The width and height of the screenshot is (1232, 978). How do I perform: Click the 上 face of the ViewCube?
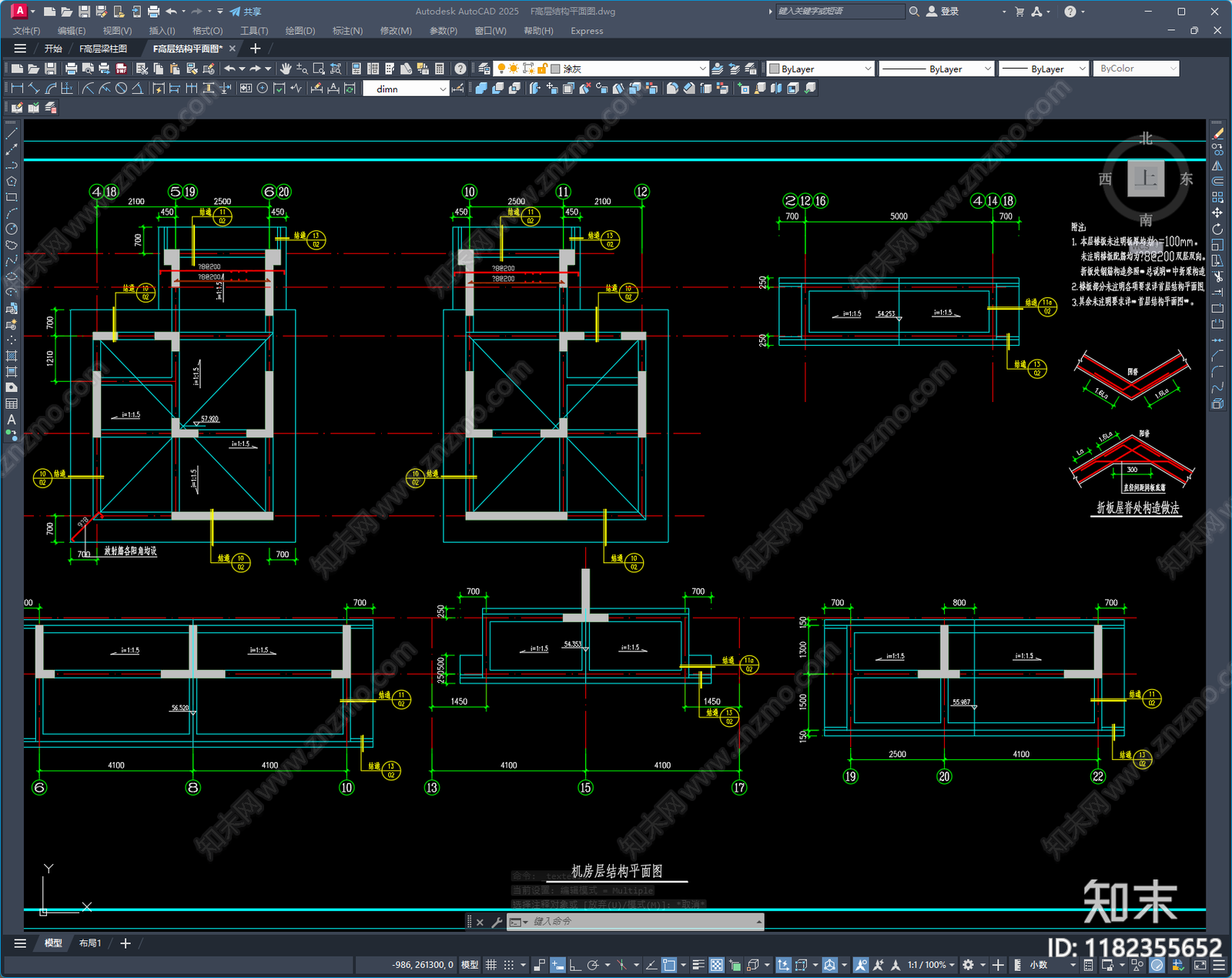(1146, 179)
